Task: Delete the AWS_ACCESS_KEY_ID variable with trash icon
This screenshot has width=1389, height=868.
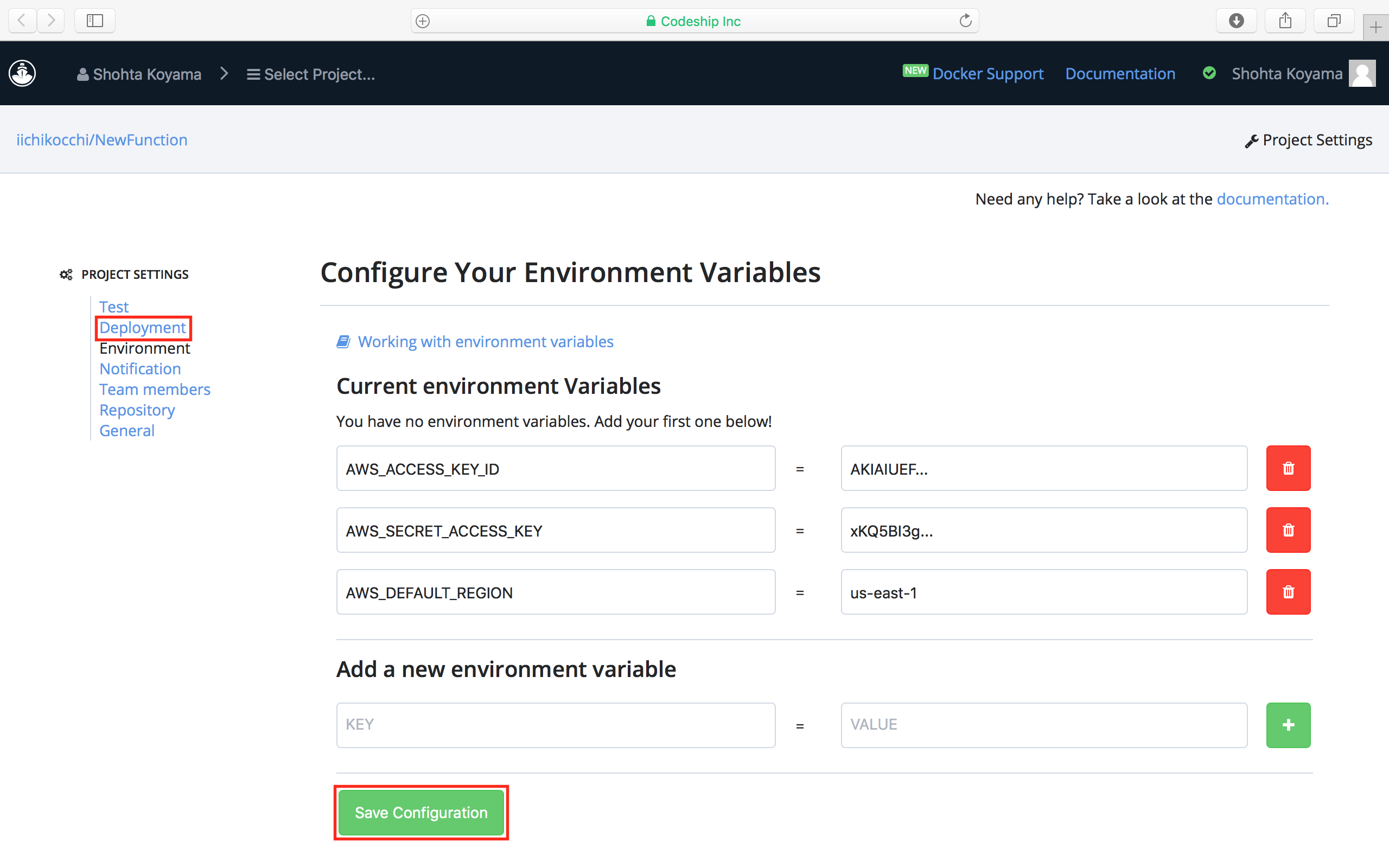Action: point(1288,468)
